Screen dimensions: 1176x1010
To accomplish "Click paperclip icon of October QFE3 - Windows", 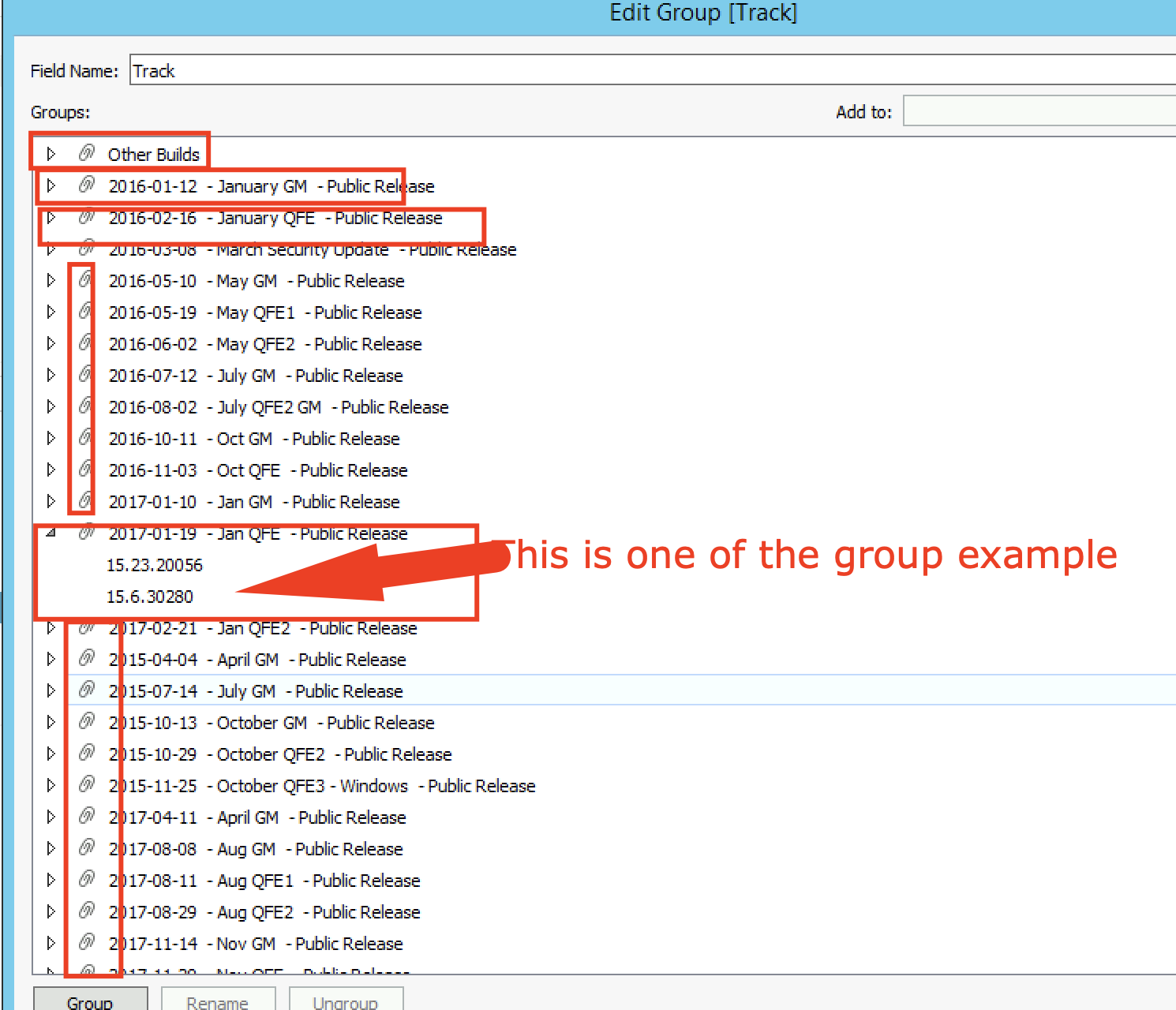I will [x=87, y=784].
